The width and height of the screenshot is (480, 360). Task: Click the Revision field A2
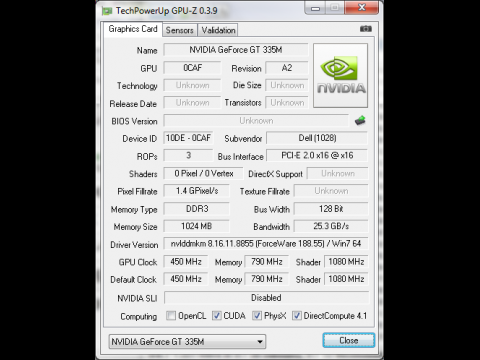287,68
